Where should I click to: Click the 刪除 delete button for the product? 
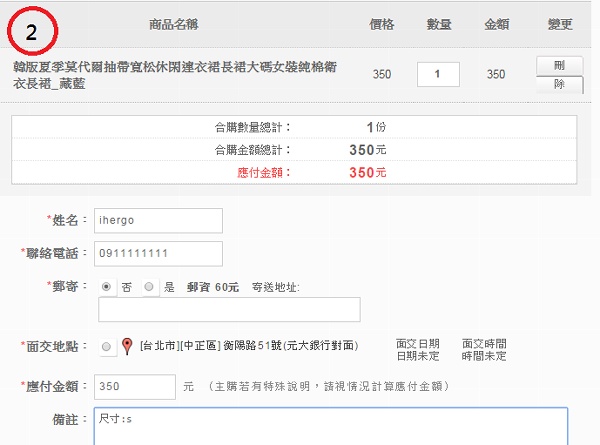pos(560,75)
